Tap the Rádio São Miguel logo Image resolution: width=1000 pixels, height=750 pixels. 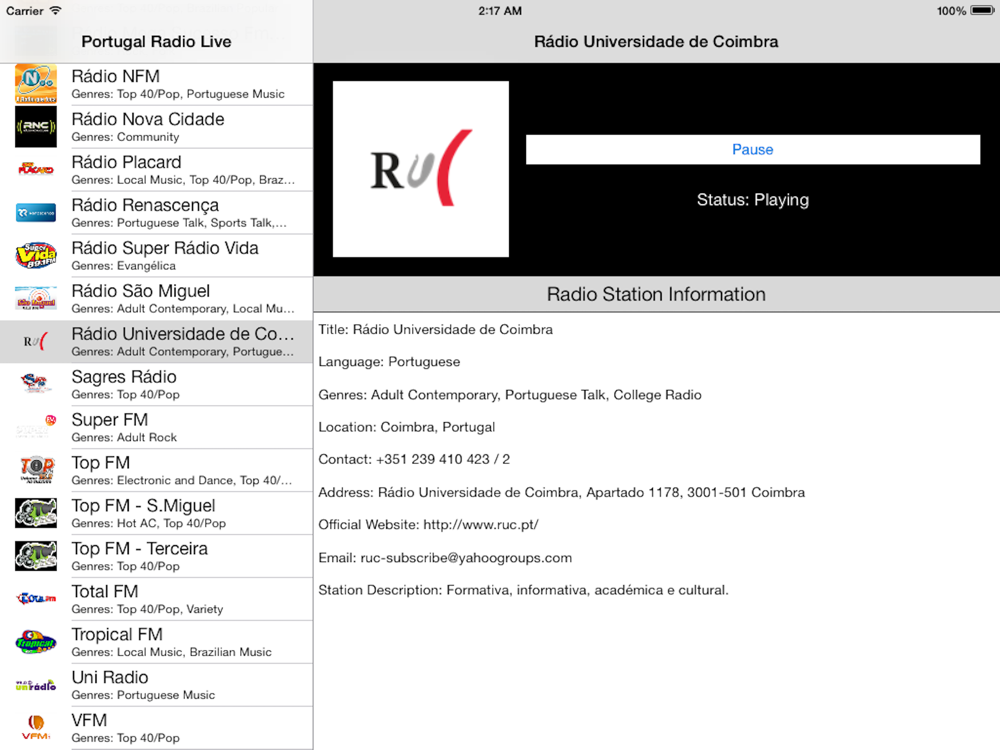[36, 298]
